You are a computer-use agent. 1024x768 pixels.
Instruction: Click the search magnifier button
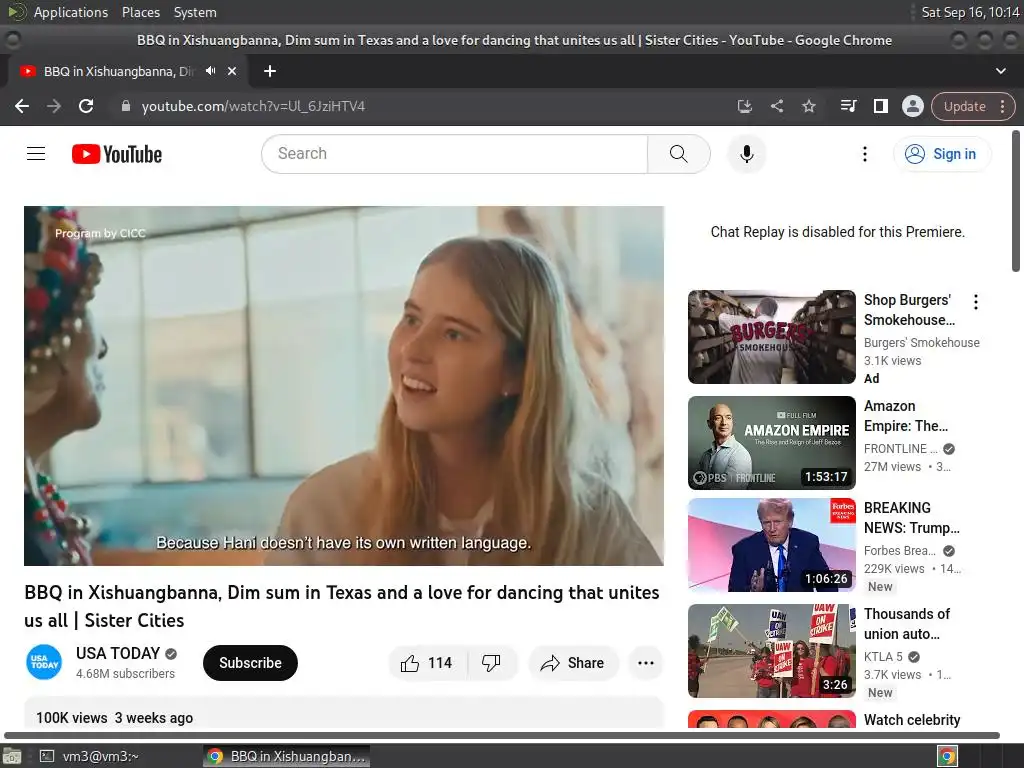coord(679,154)
